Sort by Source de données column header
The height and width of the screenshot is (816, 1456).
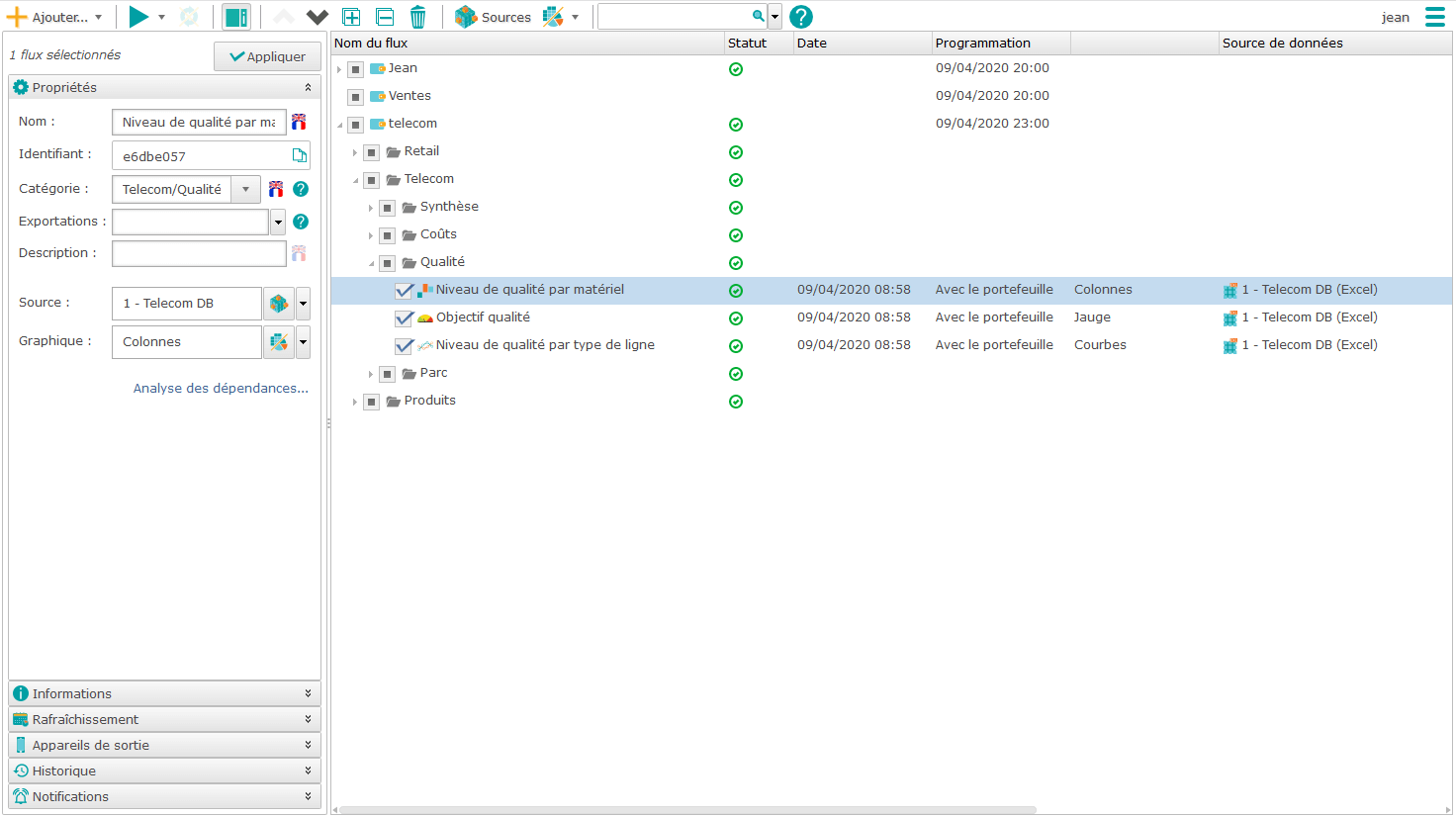1335,43
